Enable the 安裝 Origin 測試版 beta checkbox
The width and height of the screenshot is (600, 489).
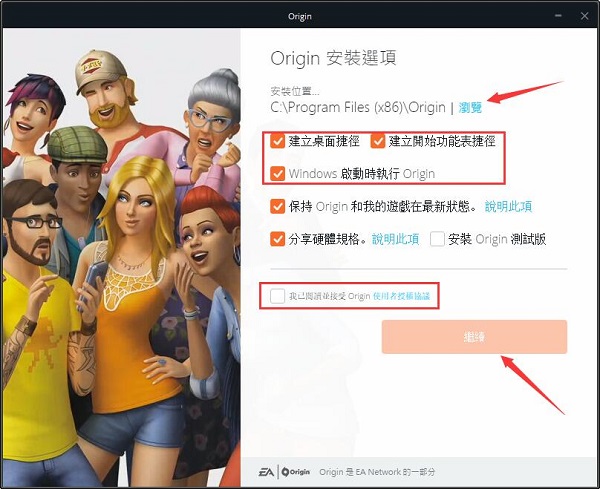[x=437, y=239]
